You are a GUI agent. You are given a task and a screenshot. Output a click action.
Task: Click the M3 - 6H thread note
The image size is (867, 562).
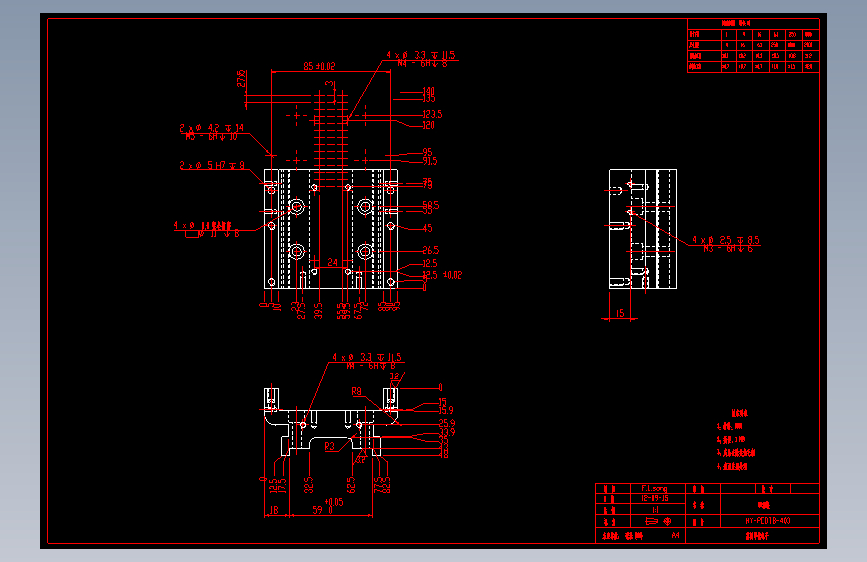point(728,249)
